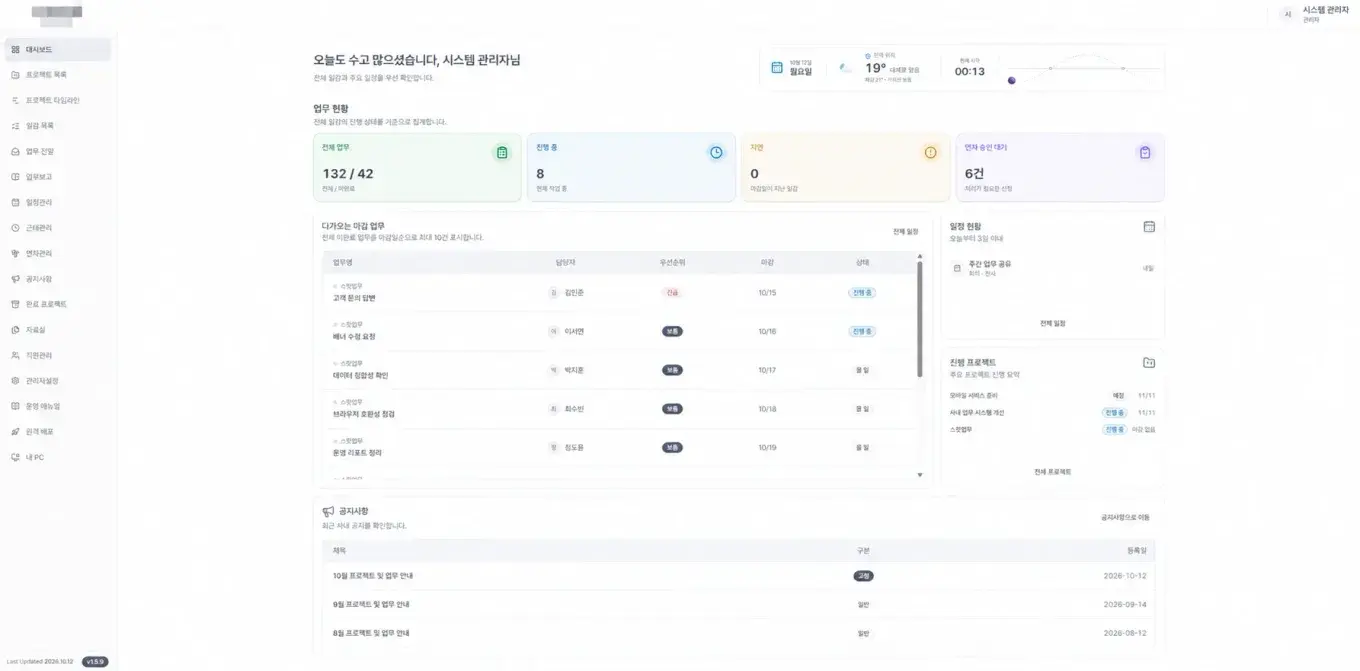
Task: Click the calendar icon next to 월요일
Action: (x=777, y=68)
